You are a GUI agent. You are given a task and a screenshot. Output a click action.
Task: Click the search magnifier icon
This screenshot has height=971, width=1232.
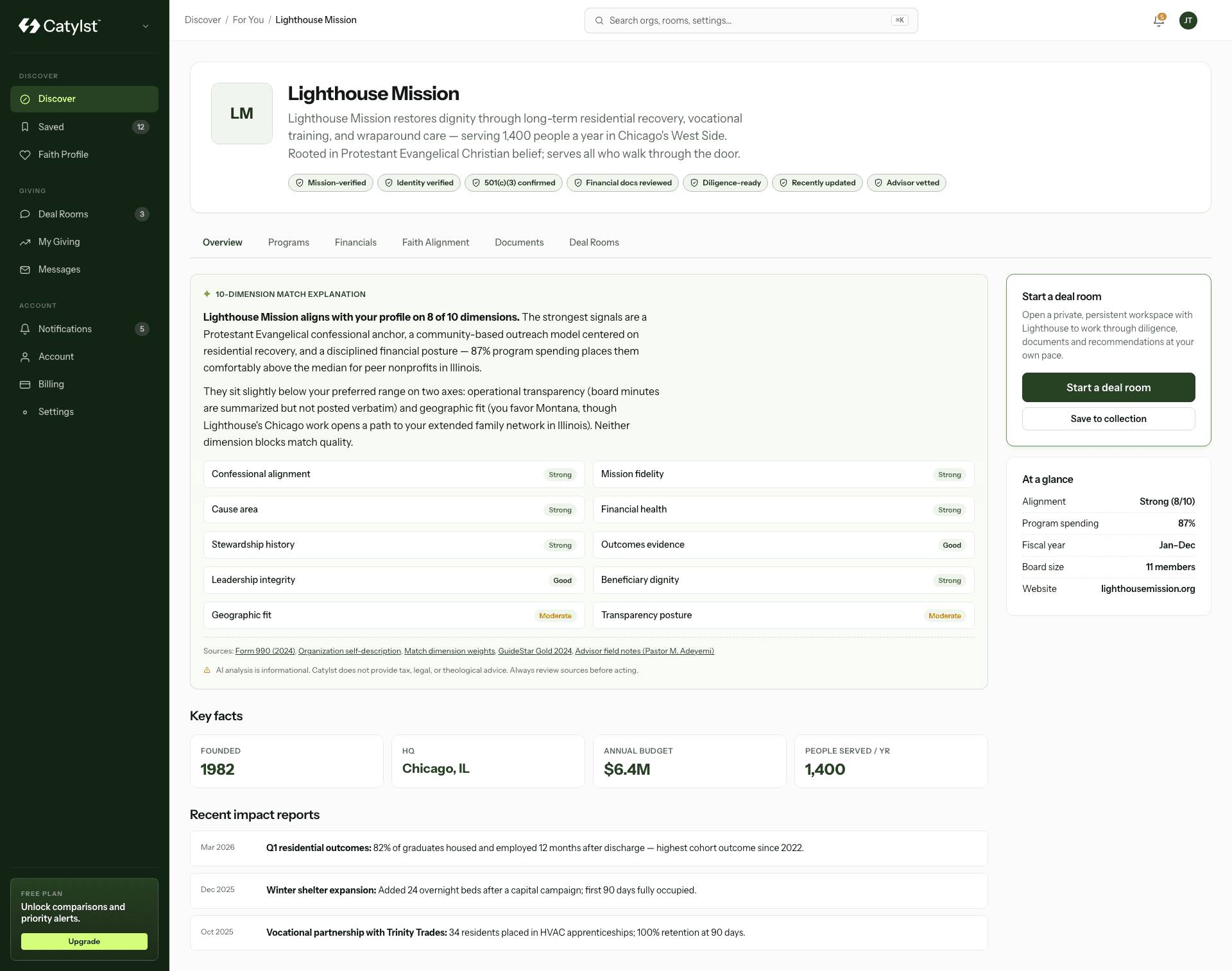click(599, 21)
